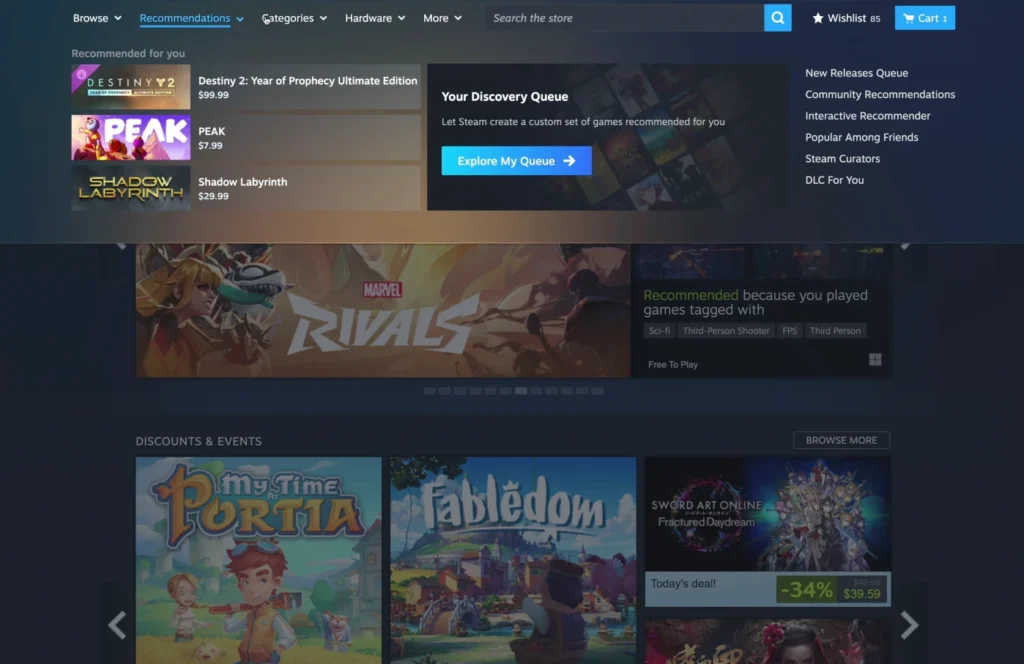Open the Steam Curators link
This screenshot has height=664, width=1024.
pyautogui.click(x=841, y=158)
